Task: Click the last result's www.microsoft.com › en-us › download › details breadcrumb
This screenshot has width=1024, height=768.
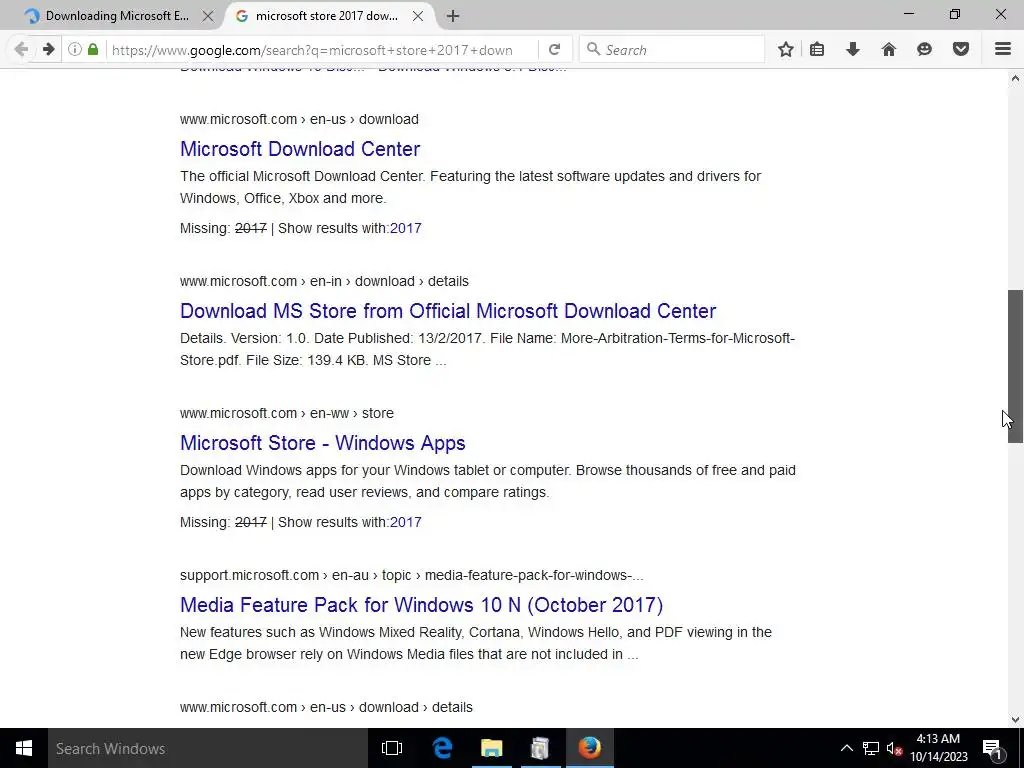Action: [x=326, y=707]
